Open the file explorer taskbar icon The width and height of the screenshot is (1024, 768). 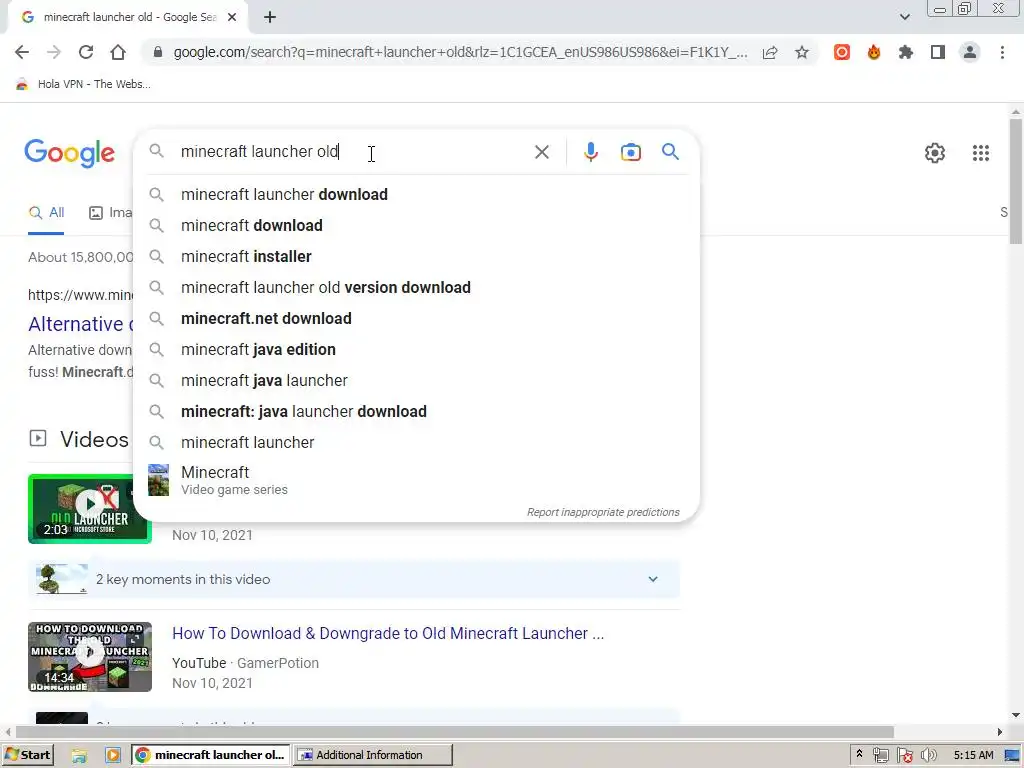[x=79, y=756]
